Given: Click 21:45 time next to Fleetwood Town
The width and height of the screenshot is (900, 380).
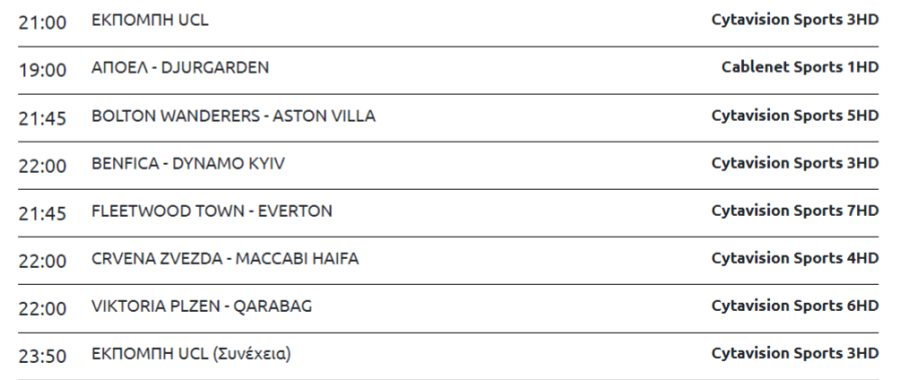Looking at the screenshot, I should click(x=42, y=214).
